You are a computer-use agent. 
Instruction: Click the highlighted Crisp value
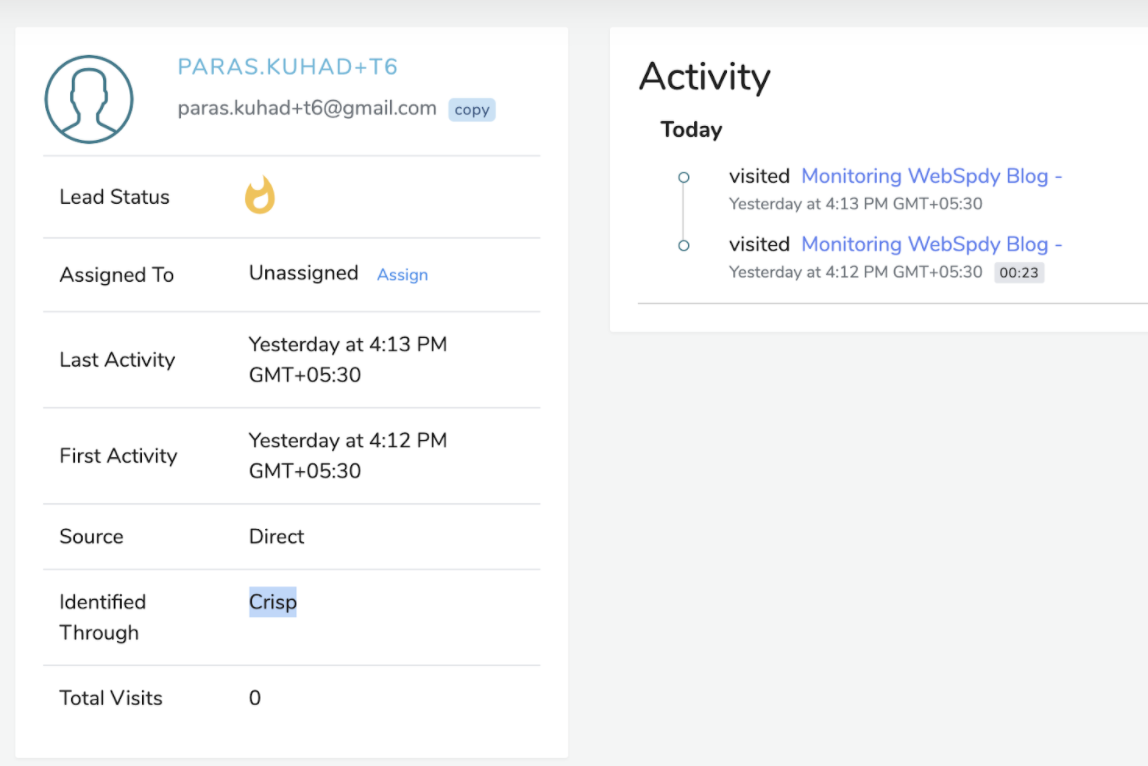click(x=272, y=602)
